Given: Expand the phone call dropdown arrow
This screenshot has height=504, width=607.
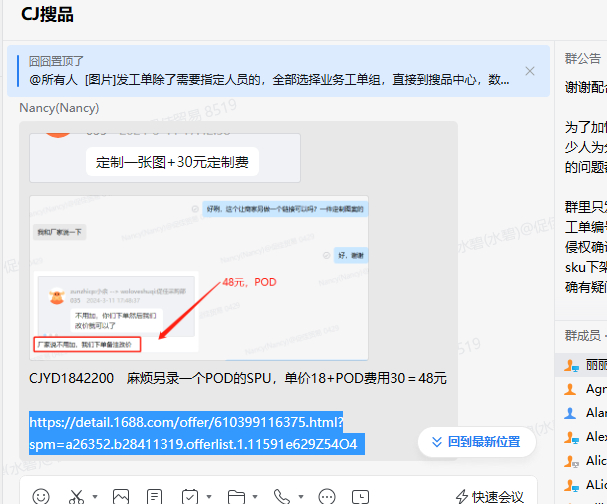Looking at the screenshot, I should pyautogui.click(x=301, y=497).
